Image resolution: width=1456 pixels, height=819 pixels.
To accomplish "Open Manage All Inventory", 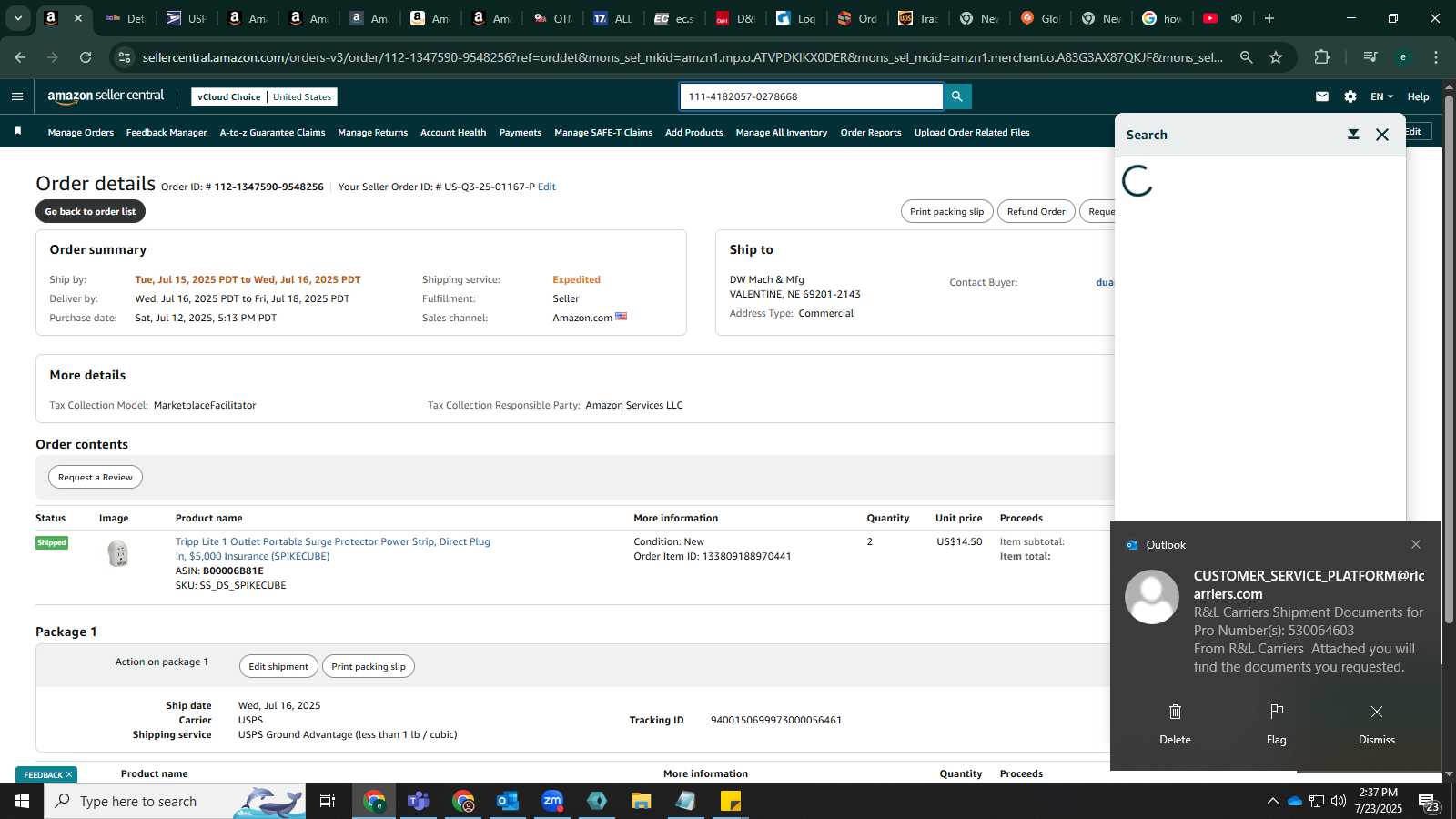I will [x=782, y=133].
